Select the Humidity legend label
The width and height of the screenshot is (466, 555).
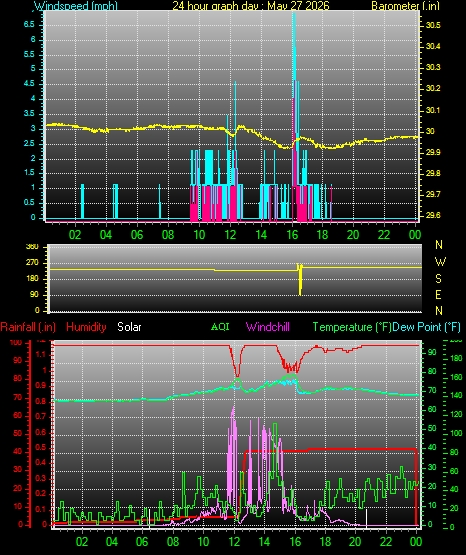(86, 327)
